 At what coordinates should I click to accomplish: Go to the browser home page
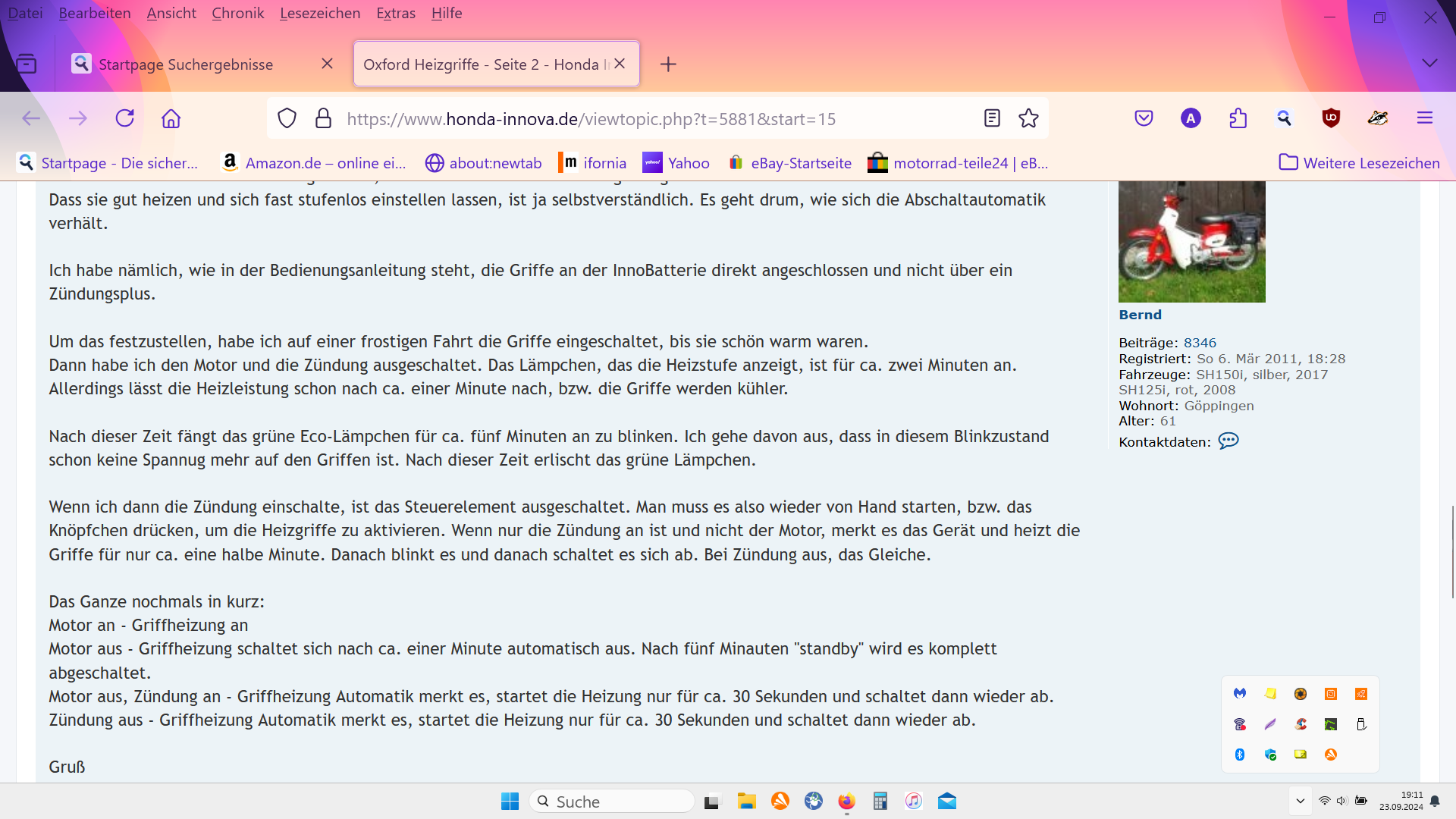pyautogui.click(x=171, y=118)
